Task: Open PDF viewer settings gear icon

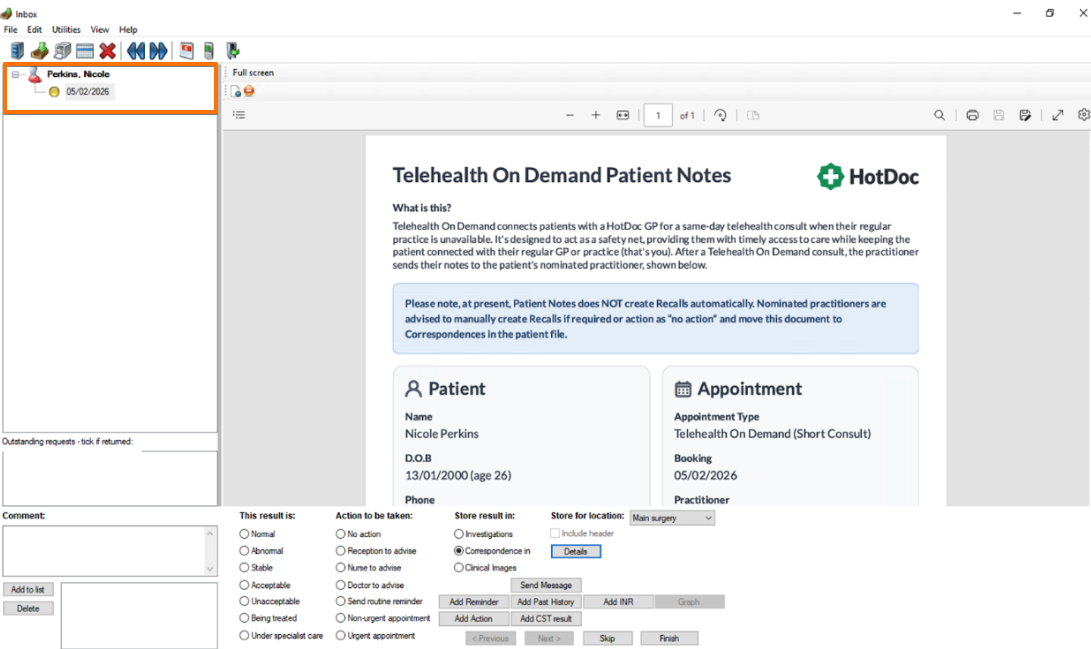Action: coord(1084,115)
